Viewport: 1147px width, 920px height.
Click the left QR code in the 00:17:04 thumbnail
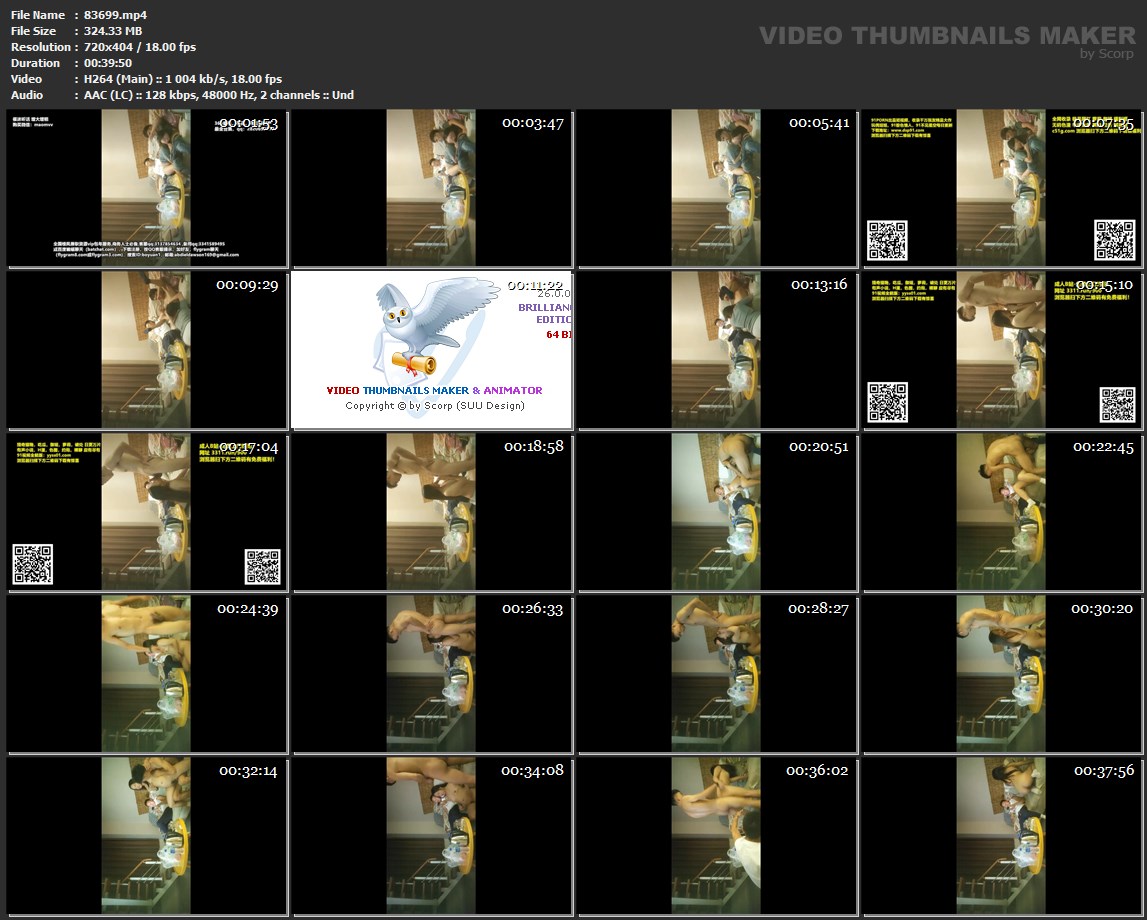point(32,564)
